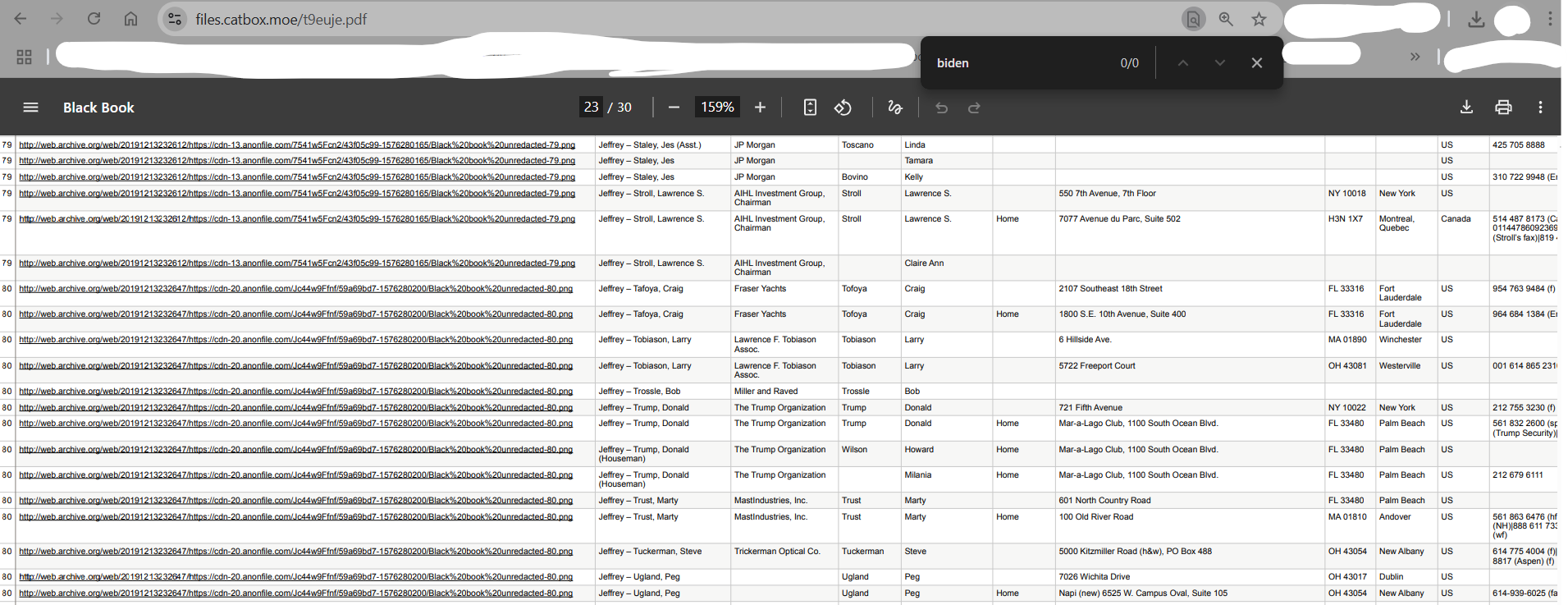Click the '7026 Wichita Drive' address

click(x=1094, y=577)
